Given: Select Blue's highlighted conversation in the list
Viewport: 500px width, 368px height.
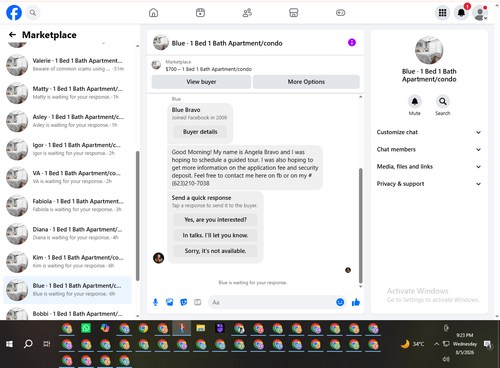Looking at the screenshot, I should coord(68,290).
